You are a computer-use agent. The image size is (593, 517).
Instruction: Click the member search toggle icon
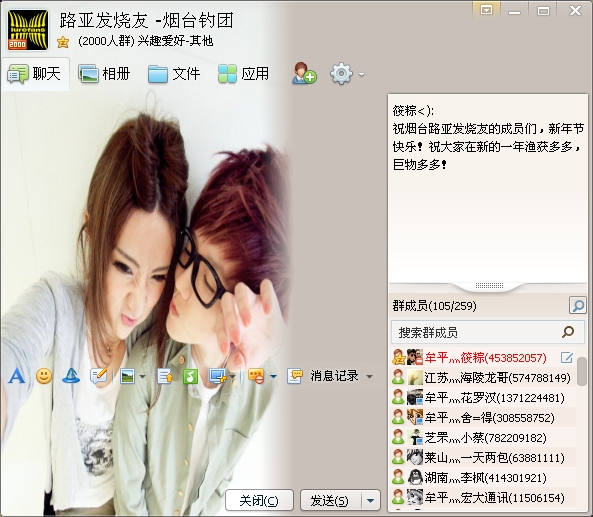click(x=577, y=306)
